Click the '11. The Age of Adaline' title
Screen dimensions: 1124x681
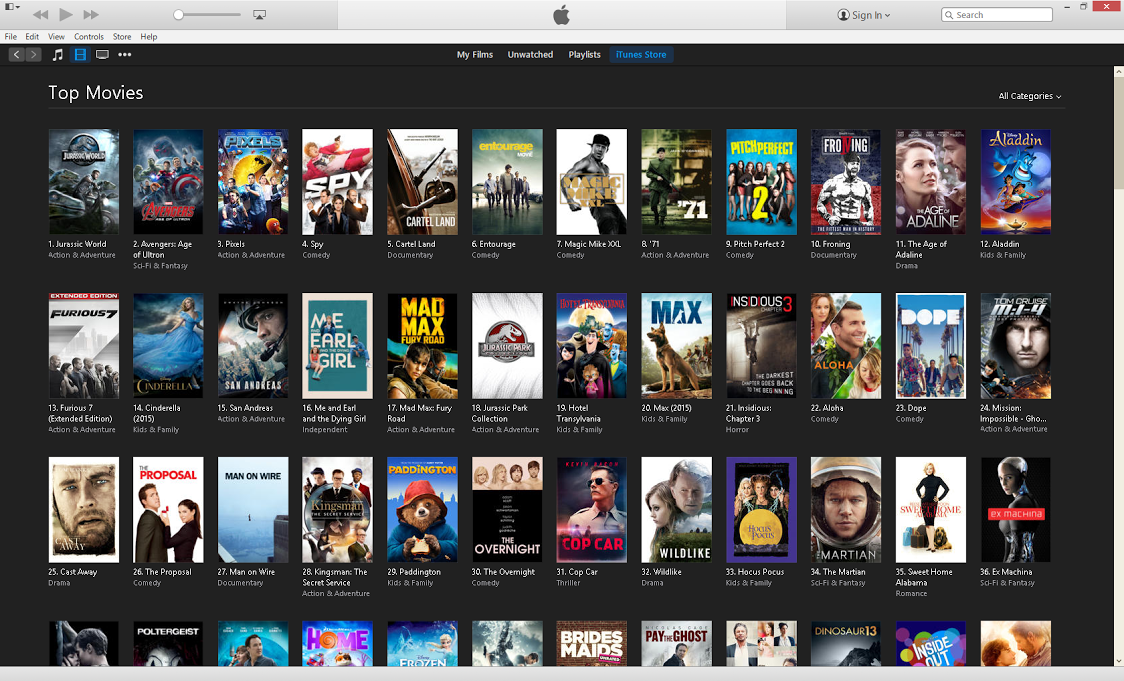click(x=921, y=249)
